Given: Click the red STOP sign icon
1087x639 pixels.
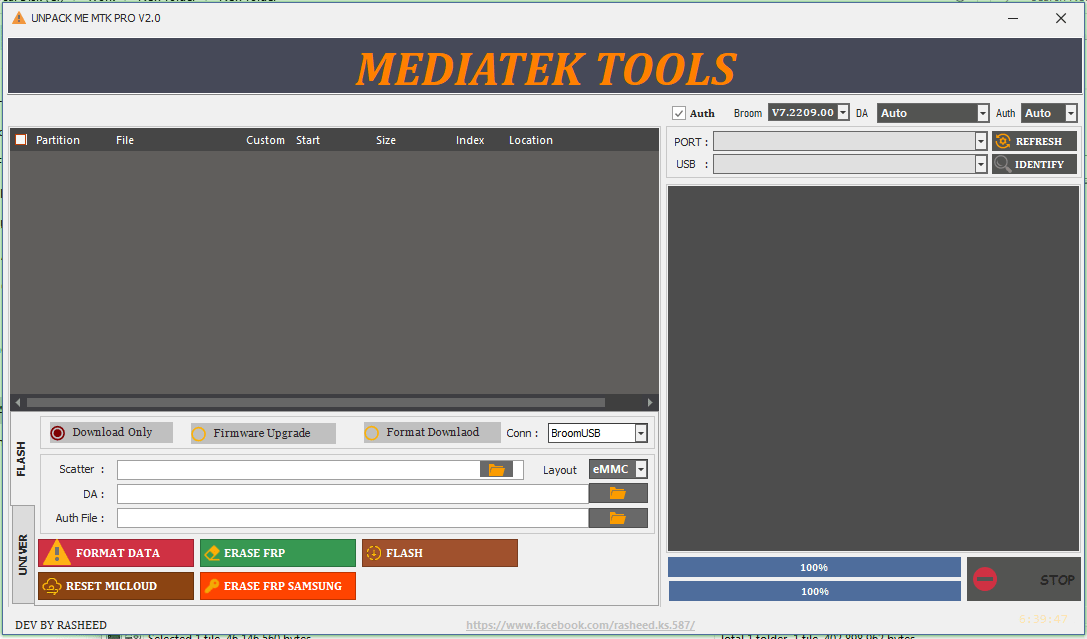Looking at the screenshot, I should pos(986,579).
